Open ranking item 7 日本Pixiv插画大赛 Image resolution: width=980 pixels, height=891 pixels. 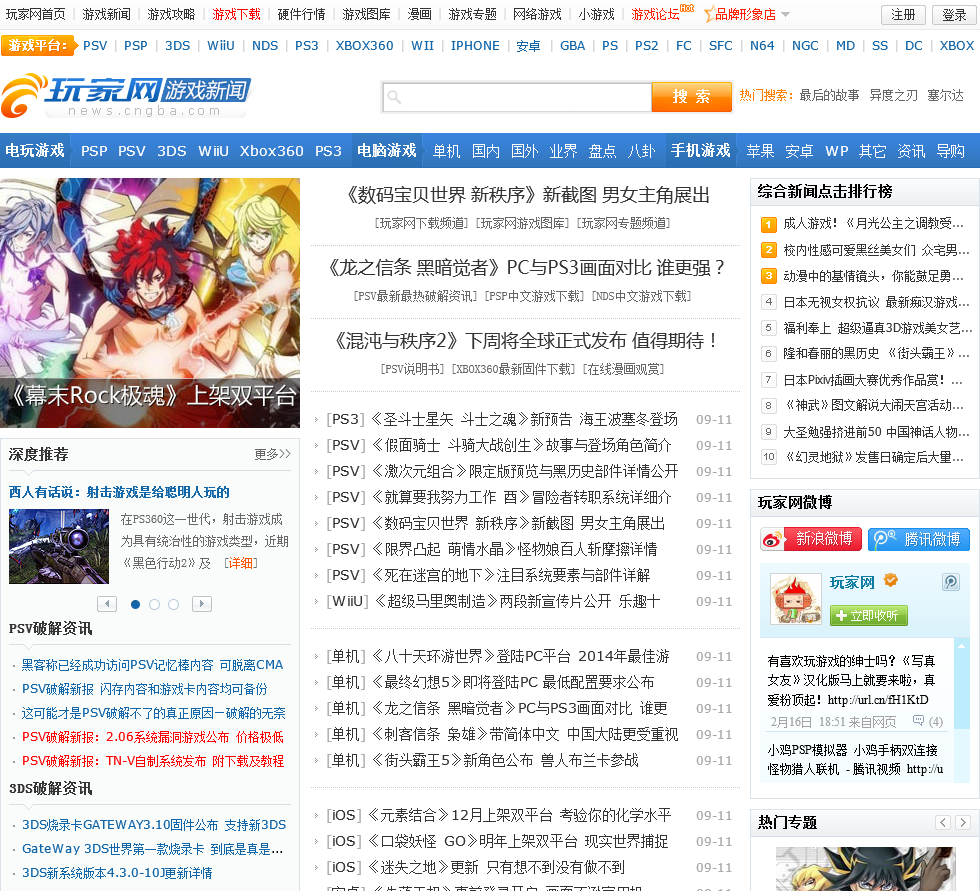pos(873,380)
